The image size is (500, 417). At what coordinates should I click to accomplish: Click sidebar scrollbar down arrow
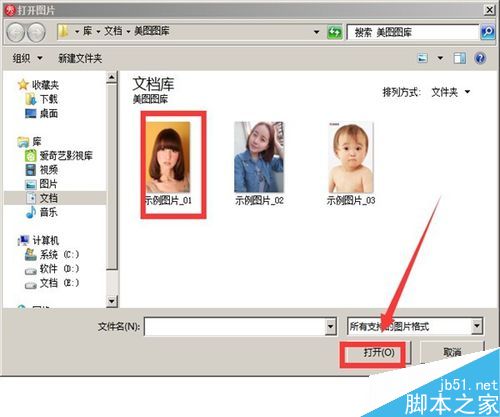coord(112,301)
